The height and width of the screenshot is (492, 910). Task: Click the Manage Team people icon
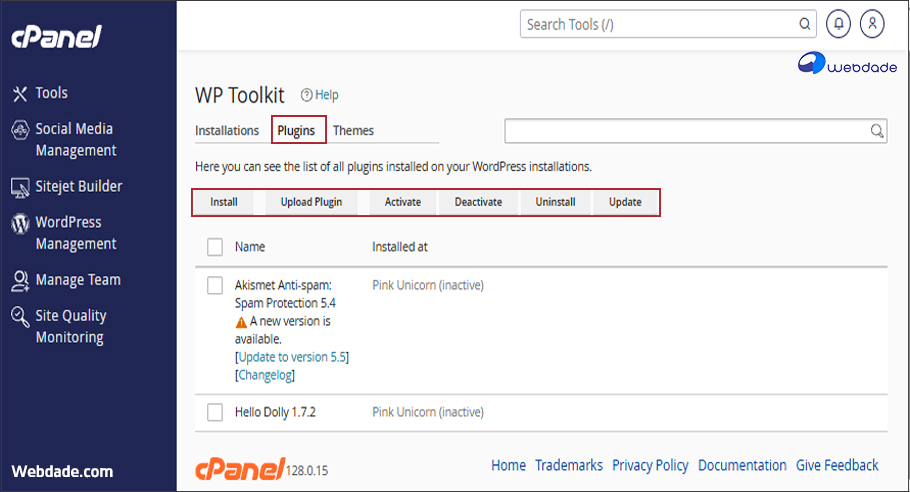tap(19, 281)
